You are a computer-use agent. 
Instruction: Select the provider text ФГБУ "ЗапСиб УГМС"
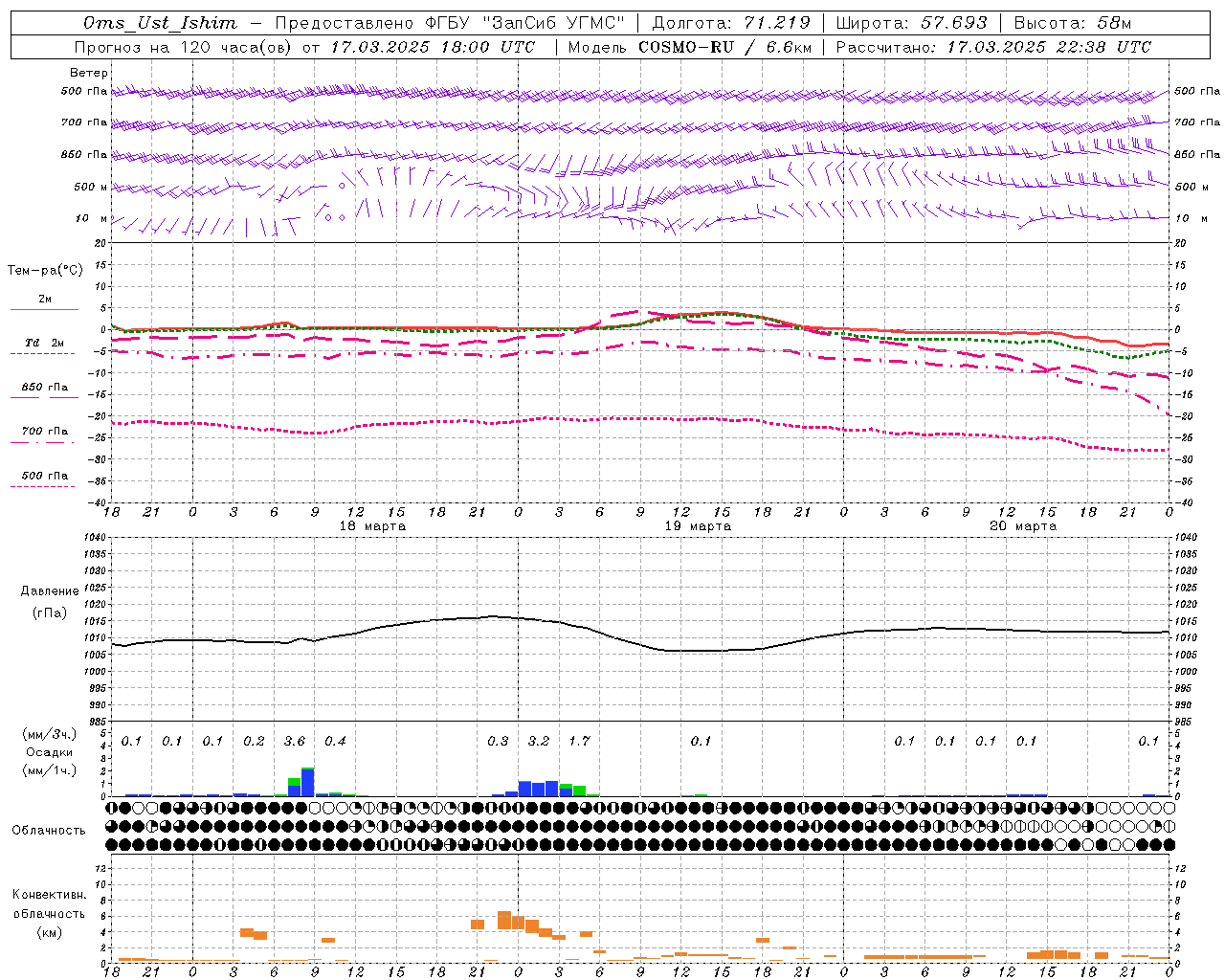click(523, 23)
